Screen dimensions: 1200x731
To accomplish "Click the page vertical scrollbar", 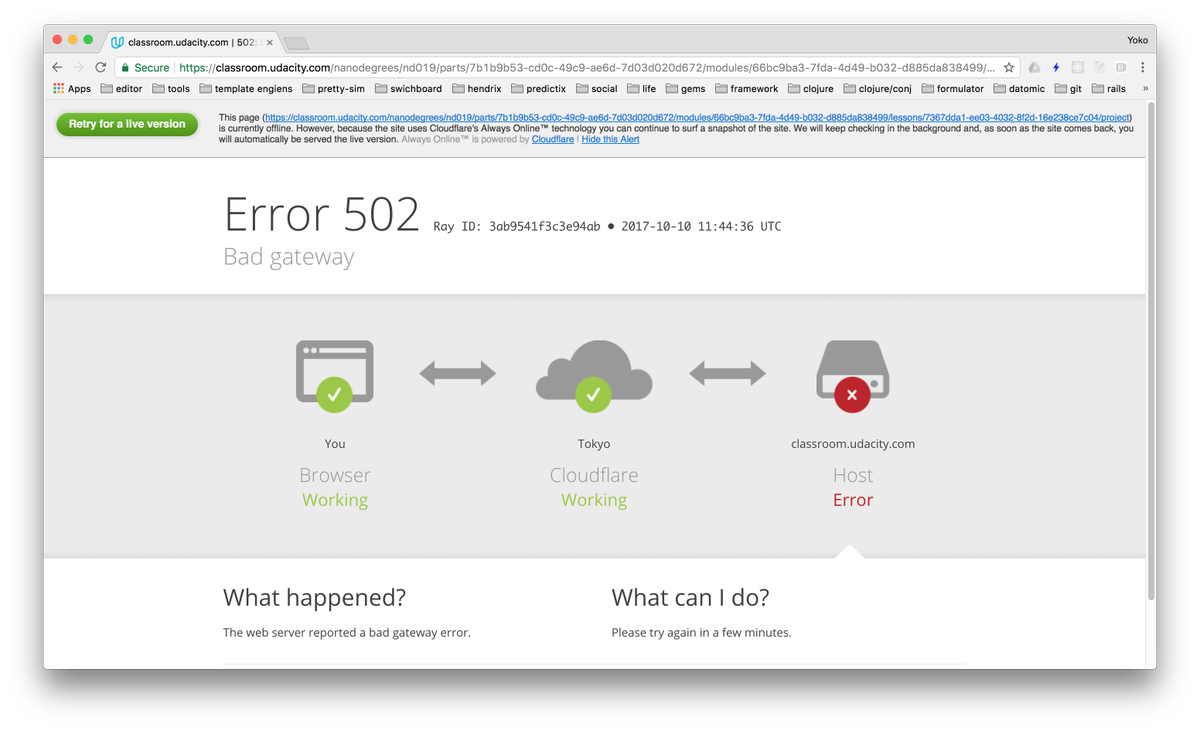I will (1151, 350).
